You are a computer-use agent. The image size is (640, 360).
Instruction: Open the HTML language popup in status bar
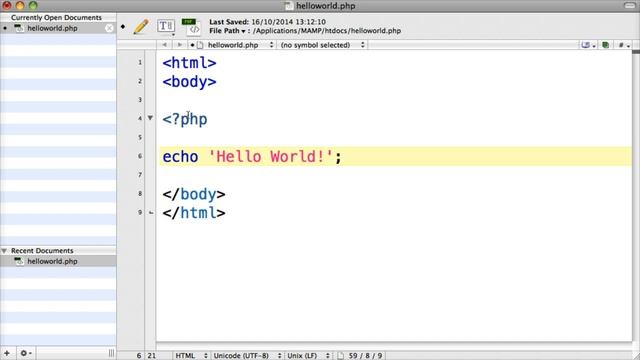point(191,356)
